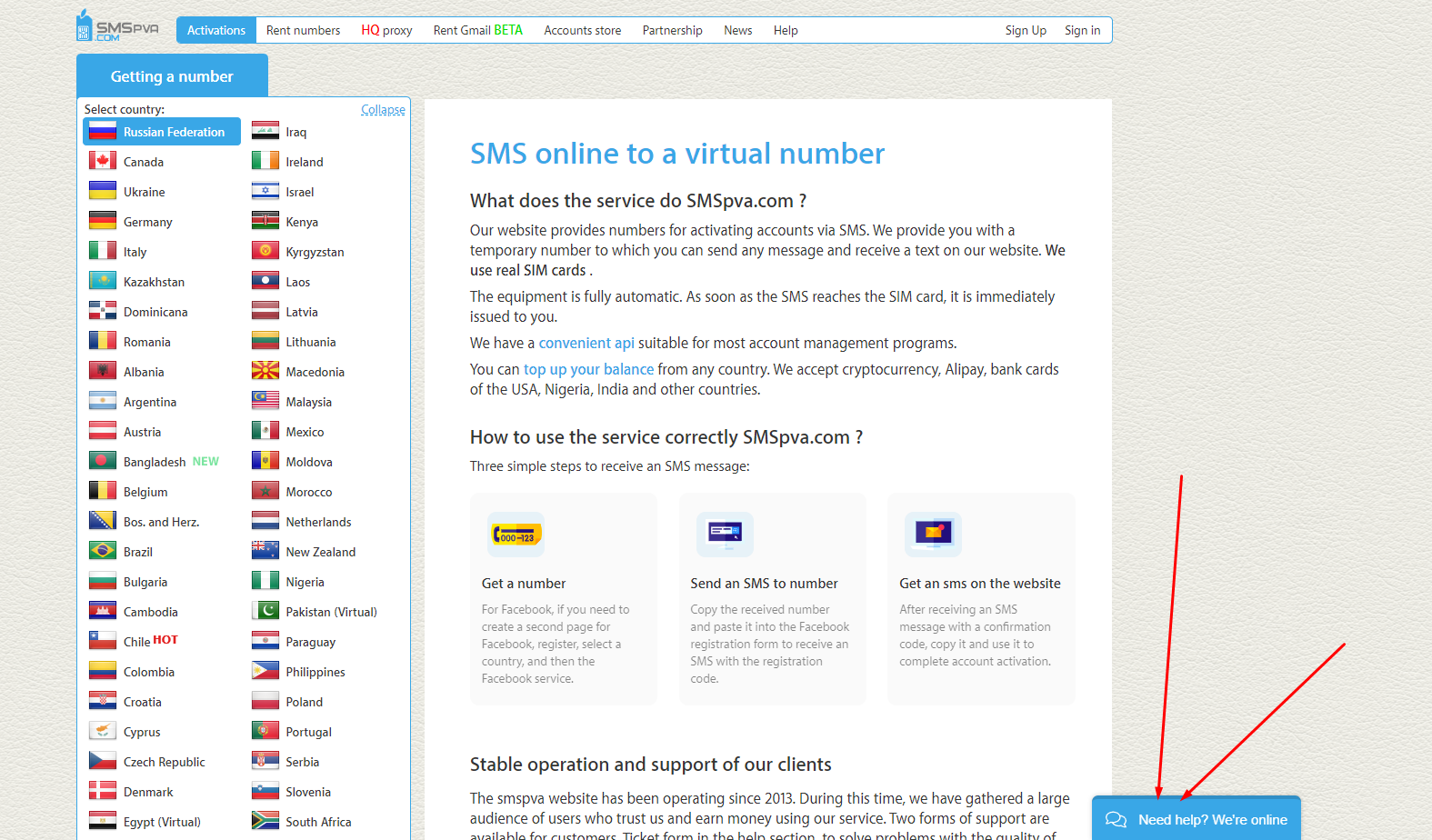This screenshot has width=1432, height=840.
Task: Pick the Italy flag icon
Action: tap(103, 251)
